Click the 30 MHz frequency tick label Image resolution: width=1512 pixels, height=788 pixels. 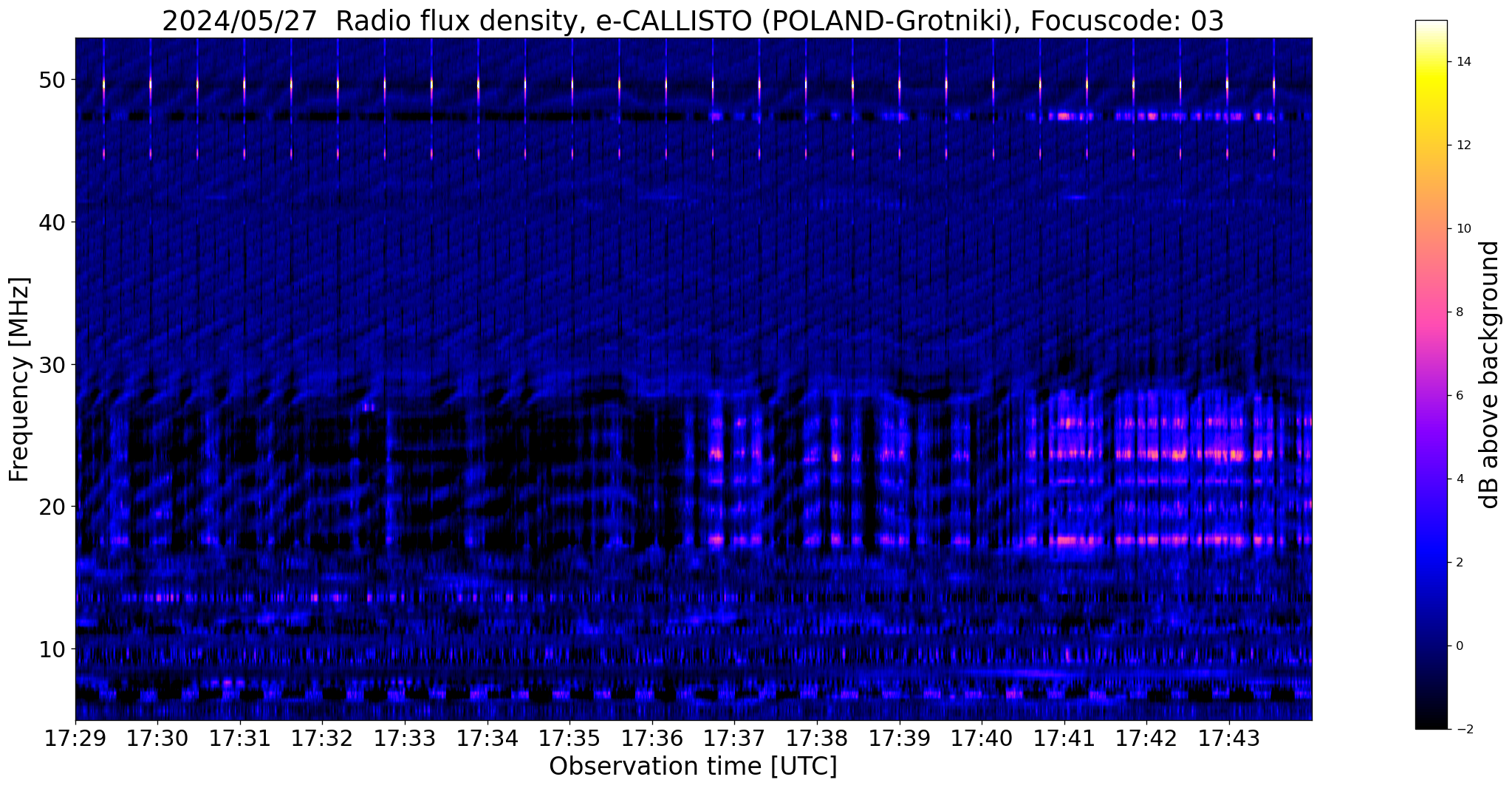52,365
